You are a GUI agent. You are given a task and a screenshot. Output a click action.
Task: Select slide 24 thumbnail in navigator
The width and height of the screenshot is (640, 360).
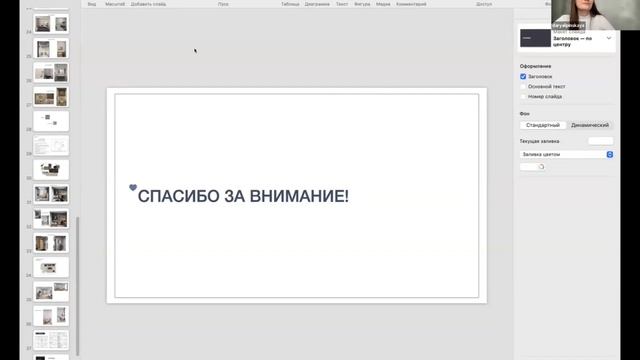coord(51,24)
